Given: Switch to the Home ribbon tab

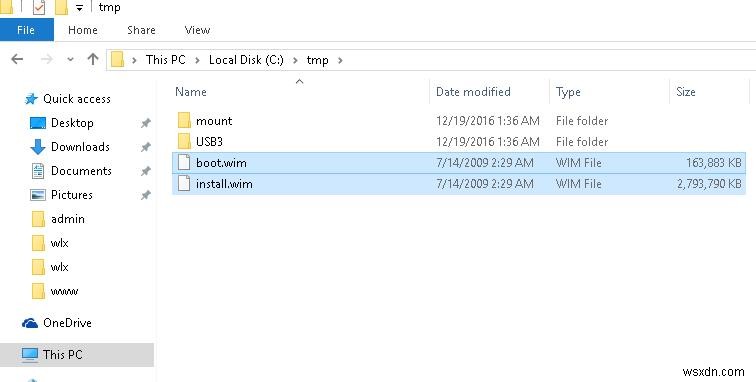Looking at the screenshot, I should pos(82,30).
